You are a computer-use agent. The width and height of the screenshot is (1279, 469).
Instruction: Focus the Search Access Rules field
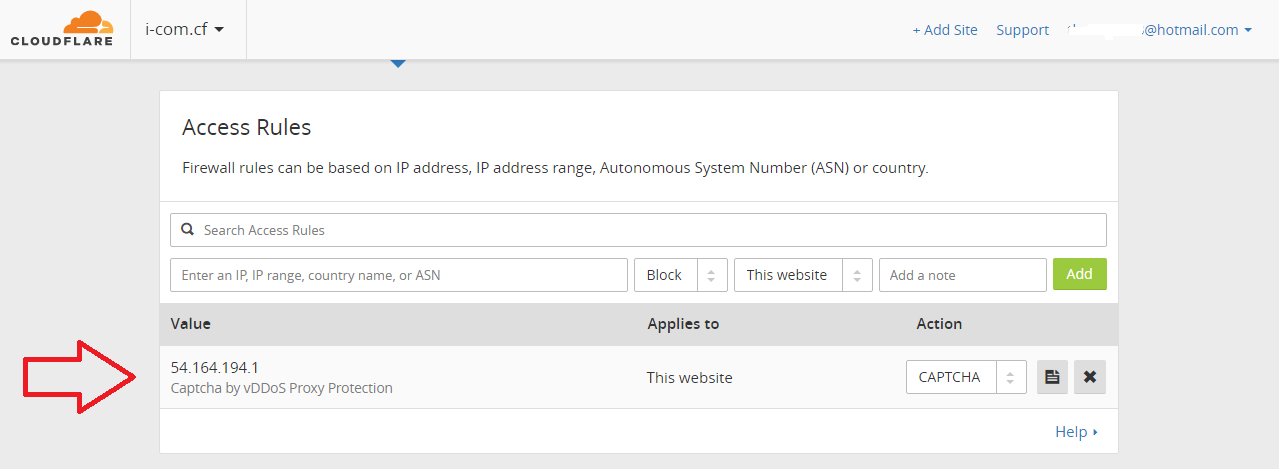click(x=650, y=230)
